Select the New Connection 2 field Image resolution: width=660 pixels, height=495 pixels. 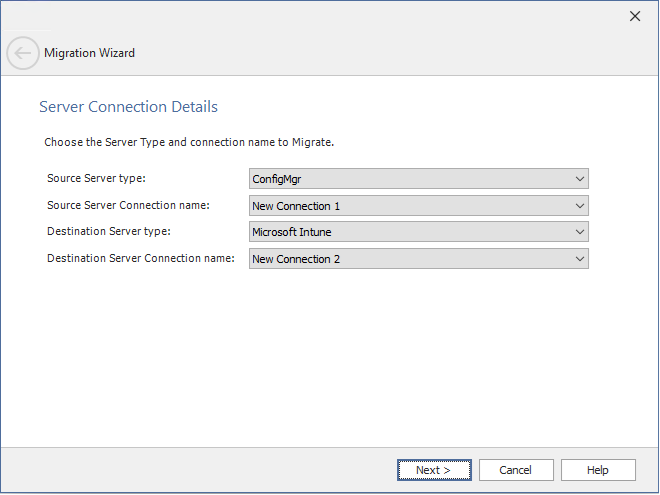click(410, 259)
